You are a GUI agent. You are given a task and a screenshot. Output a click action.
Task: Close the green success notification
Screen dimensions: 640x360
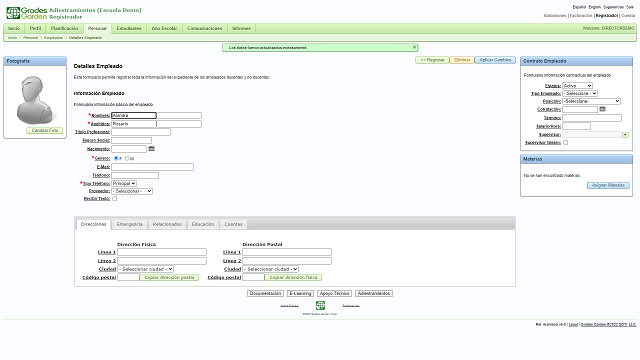414,47
